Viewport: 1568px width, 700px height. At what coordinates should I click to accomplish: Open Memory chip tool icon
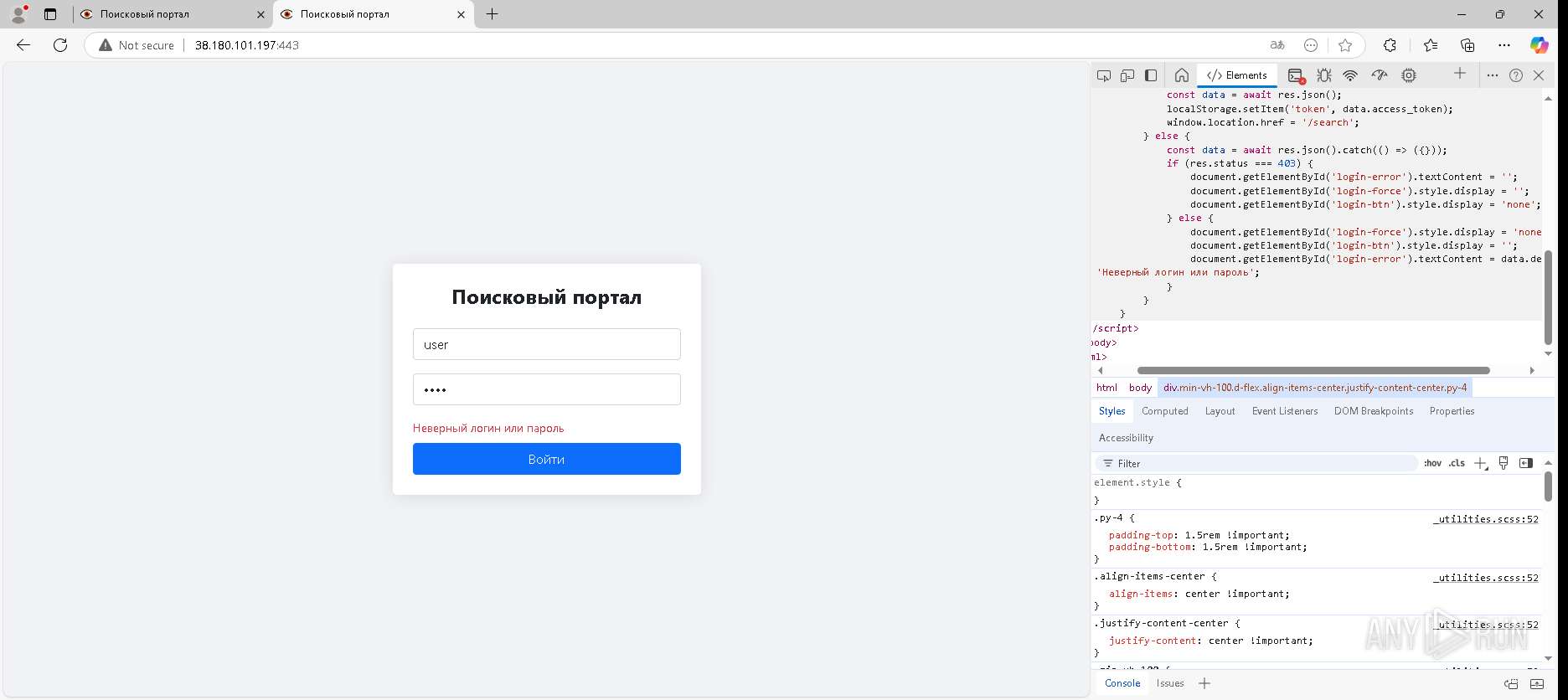[x=1409, y=75]
